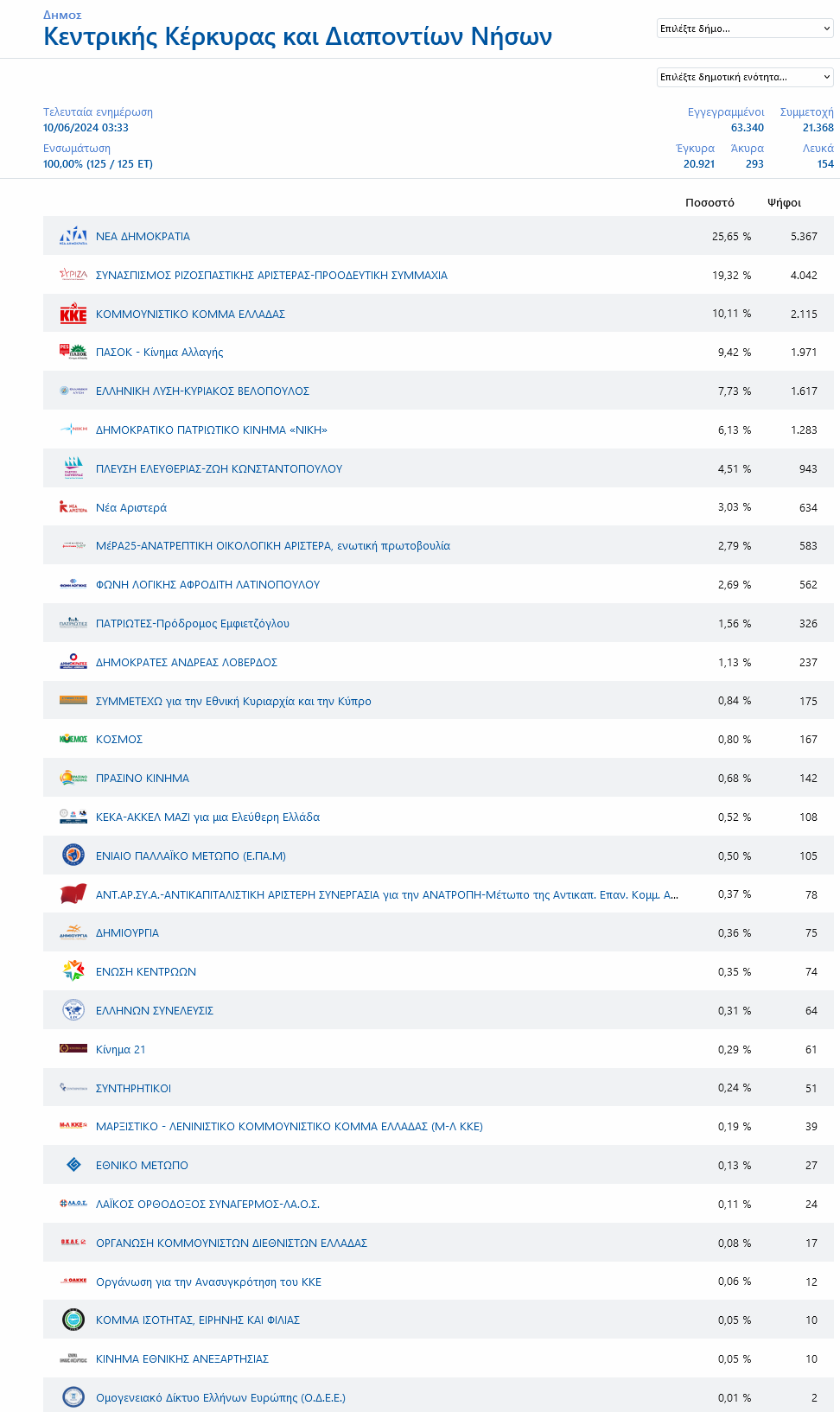Open the ΜέΡΑ25 party results link
840x1412 pixels.
[x=273, y=546]
